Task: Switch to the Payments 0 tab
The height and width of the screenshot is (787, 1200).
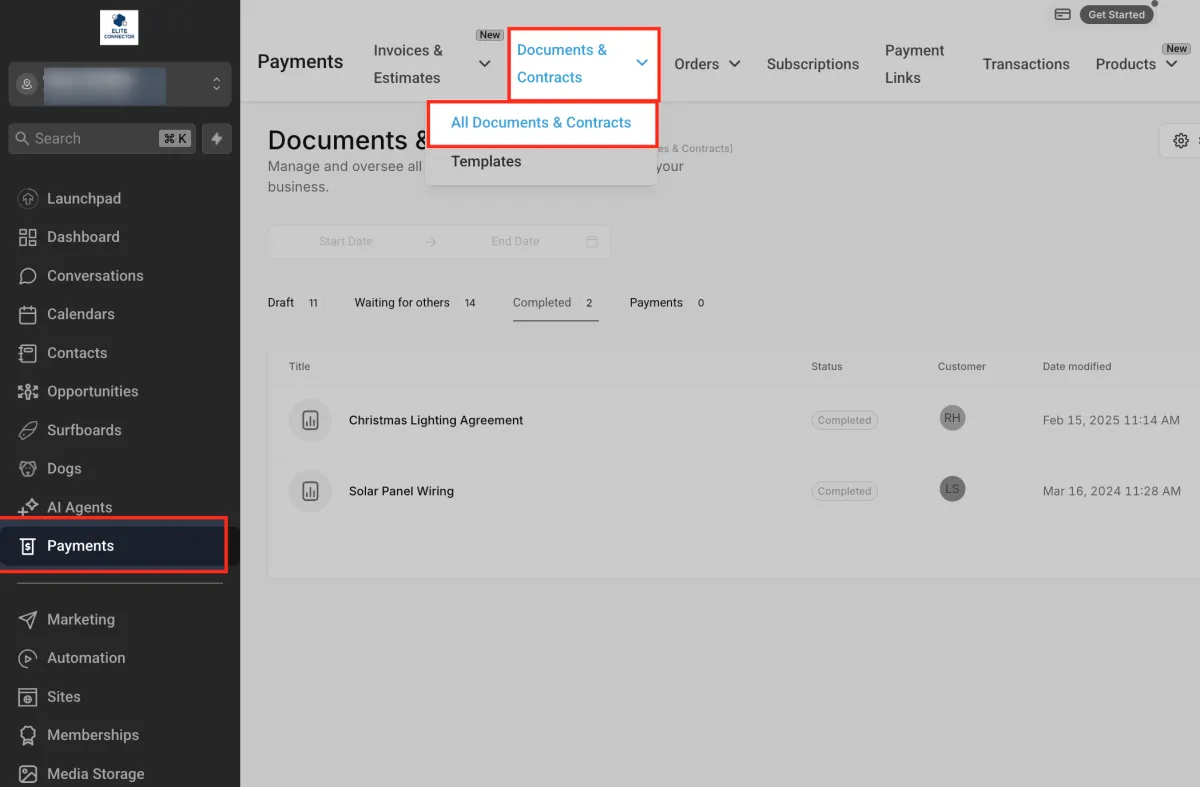Action: (x=667, y=303)
